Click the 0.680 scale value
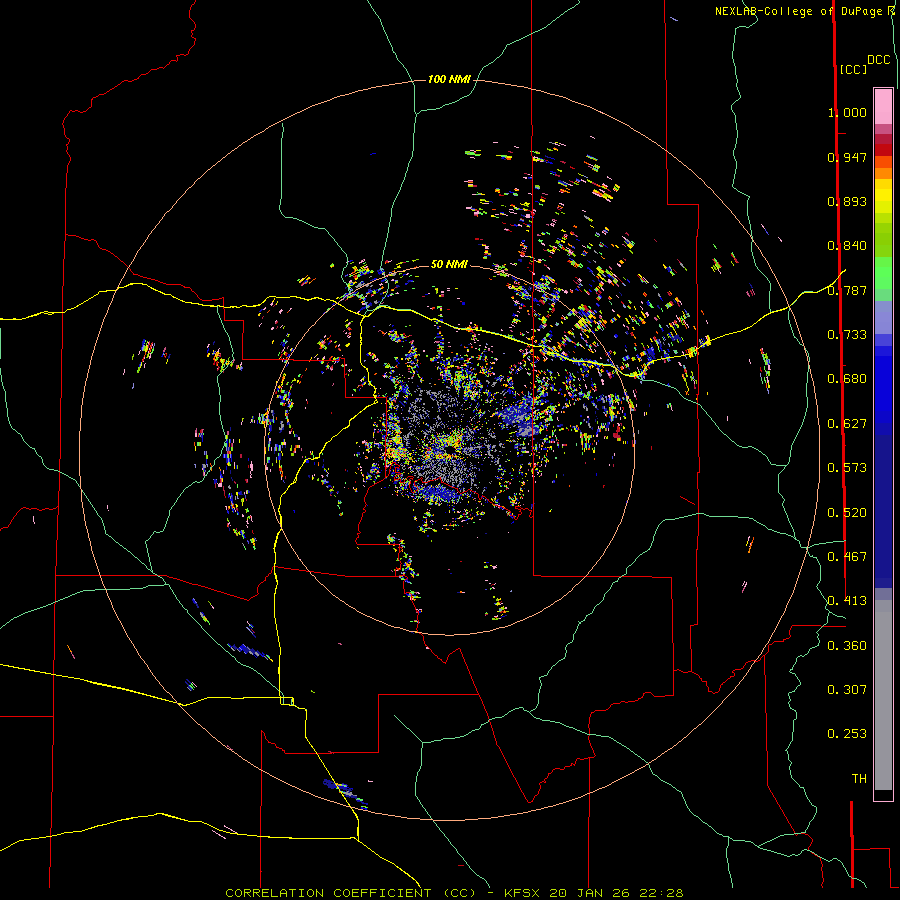900x900 pixels. coord(847,379)
